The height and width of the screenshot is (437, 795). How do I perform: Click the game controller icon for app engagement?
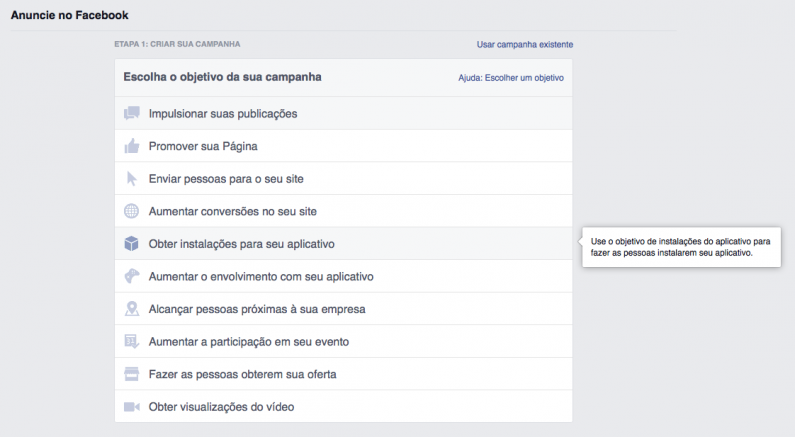(x=132, y=276)
